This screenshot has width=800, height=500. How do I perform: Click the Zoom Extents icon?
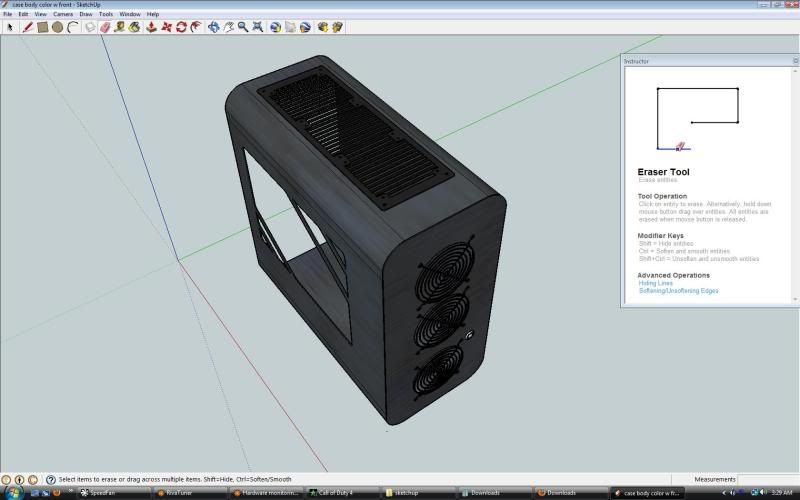click(258, 27)
